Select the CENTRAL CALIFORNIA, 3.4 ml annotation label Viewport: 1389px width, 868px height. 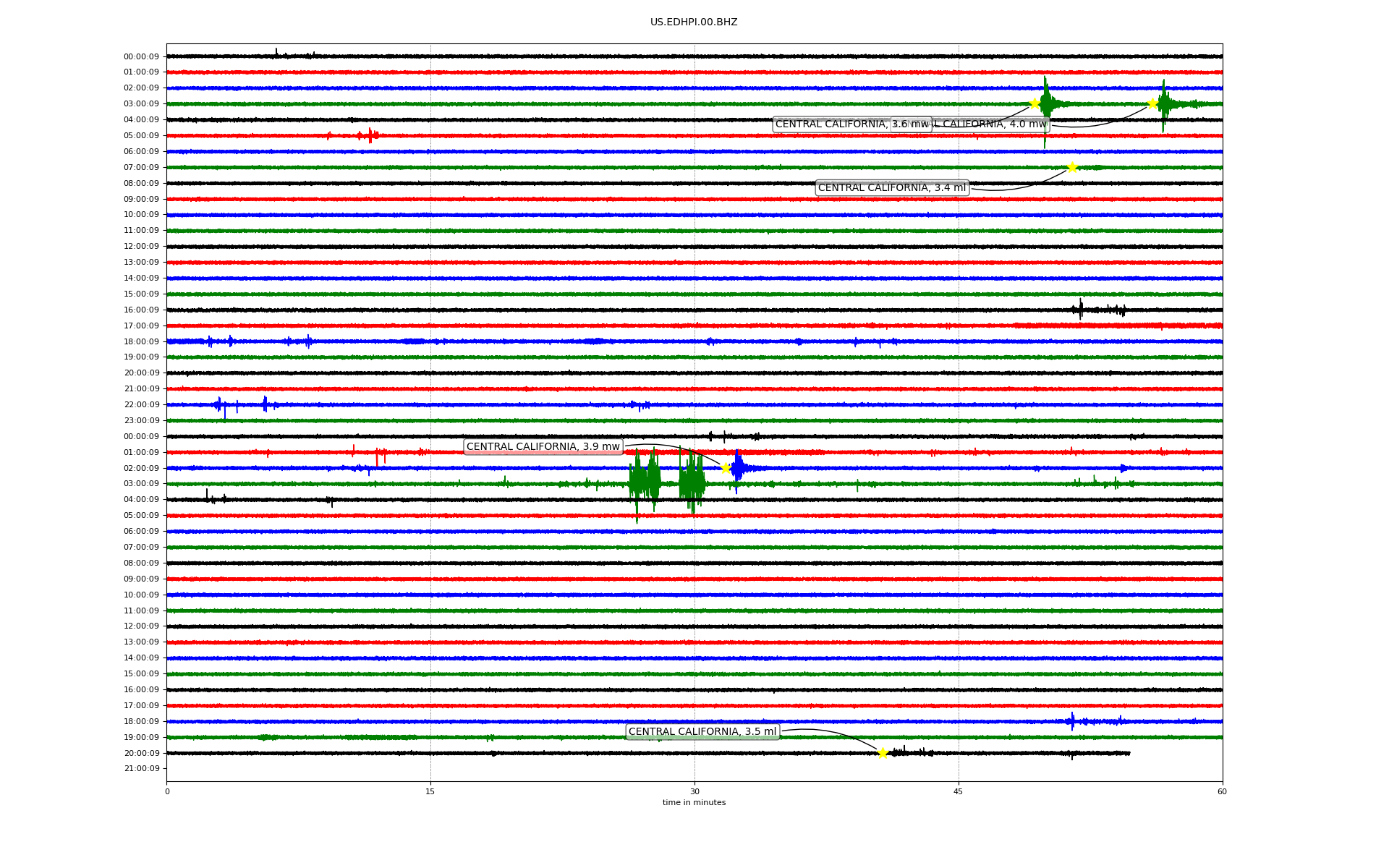891,188
